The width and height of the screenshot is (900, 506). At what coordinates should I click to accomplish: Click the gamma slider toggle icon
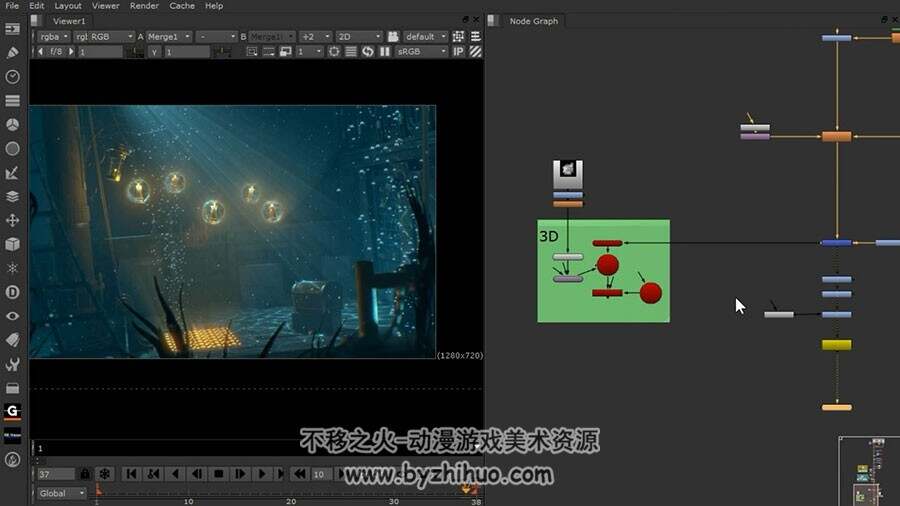point(222,52)
